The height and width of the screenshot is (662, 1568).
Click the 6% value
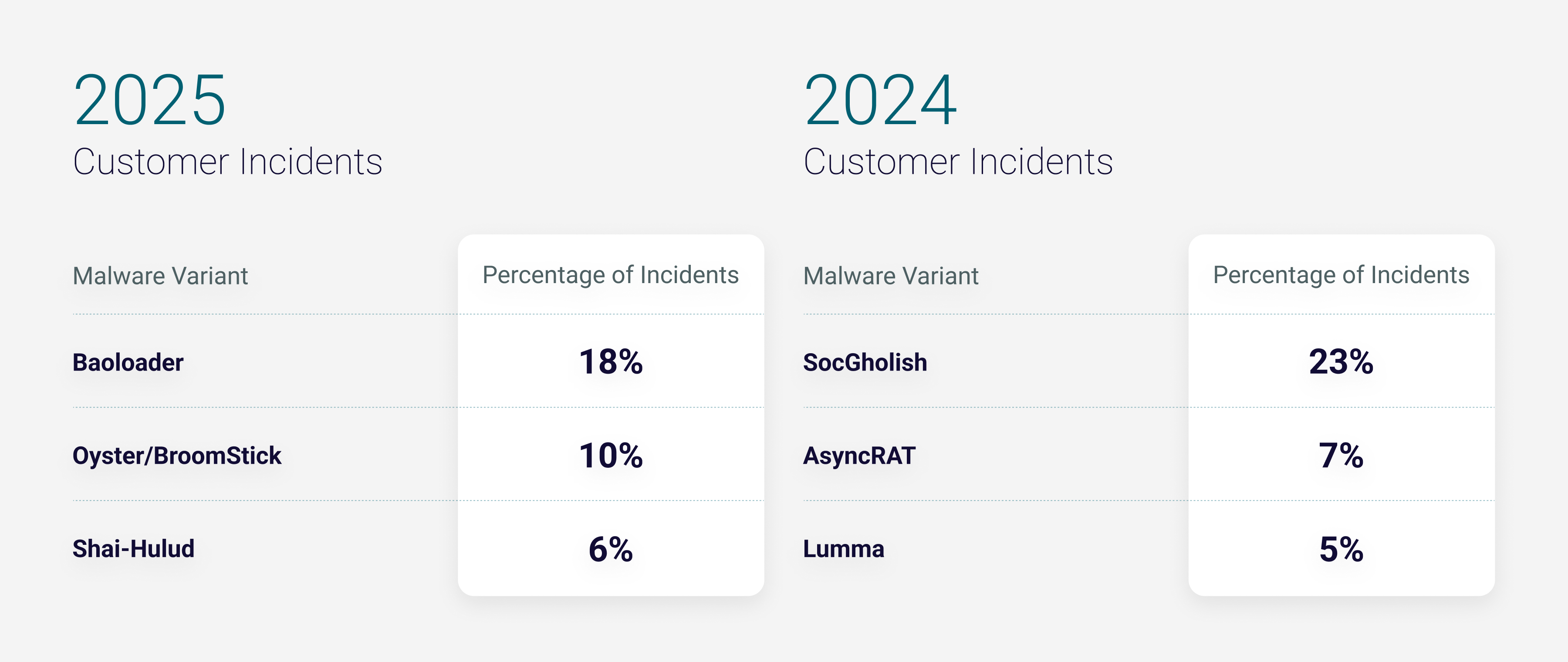tap(611, 550)
